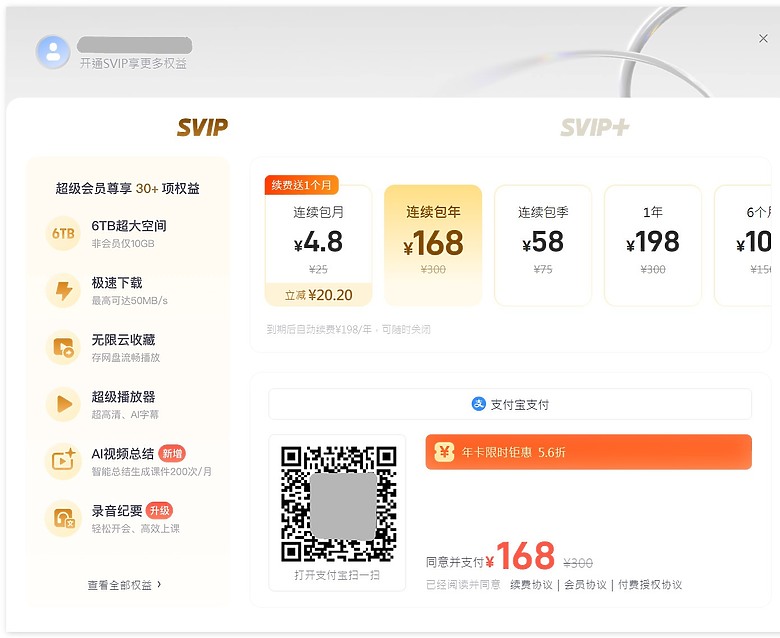Image resolution: width=780 pixels, height=638 pixels.
Task: Click the 年卡限时钜惠 5.6折 banner
Action: (x=588, y=452)
